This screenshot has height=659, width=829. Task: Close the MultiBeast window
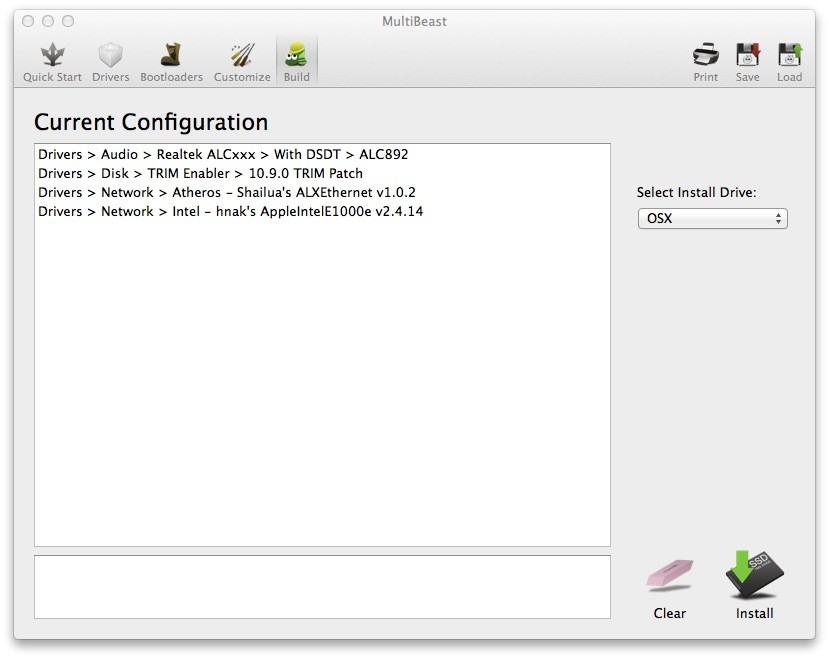pos(28,21)
